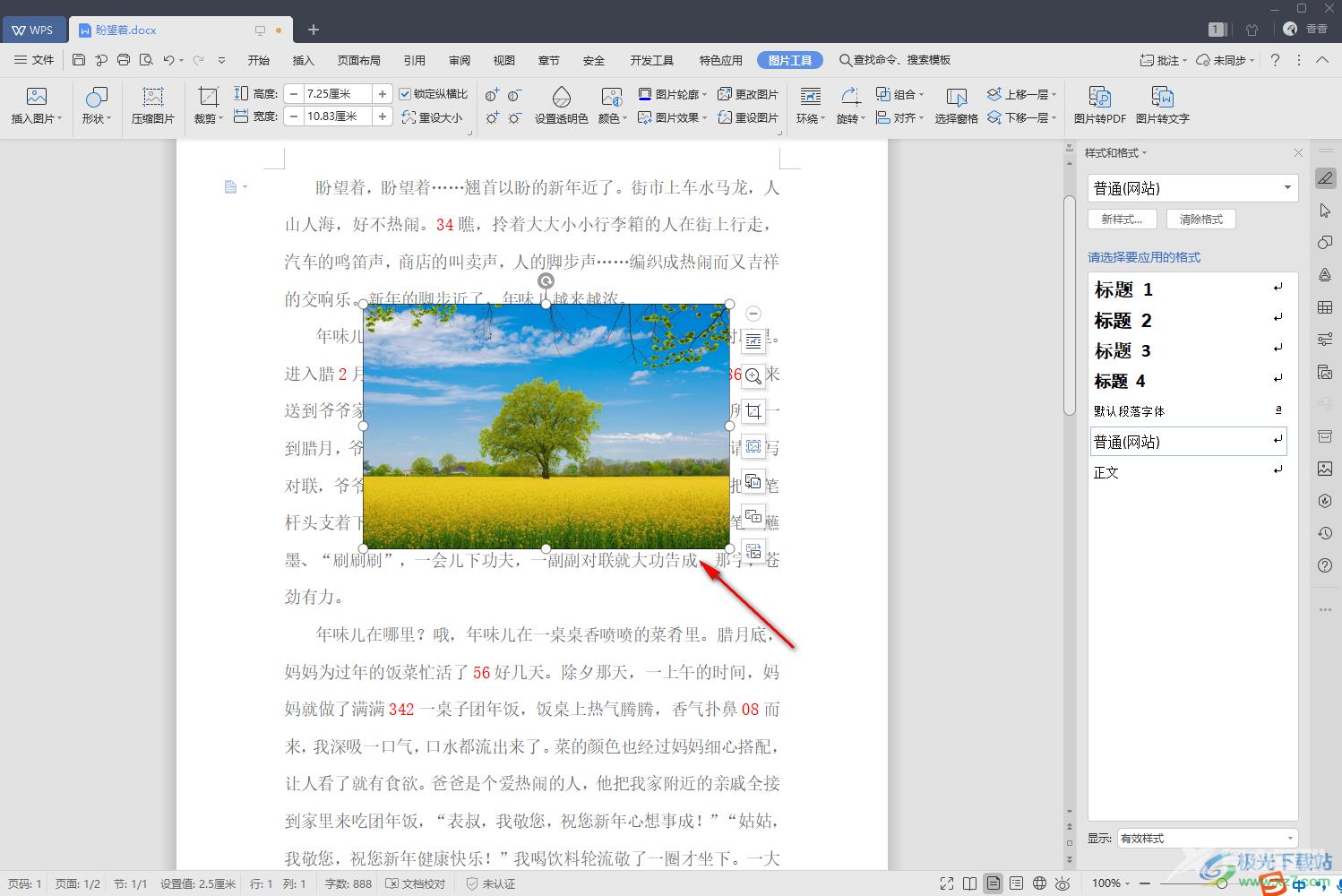Click the height value input field
The height and width of the screenshot is (896, 1342).
338,94
